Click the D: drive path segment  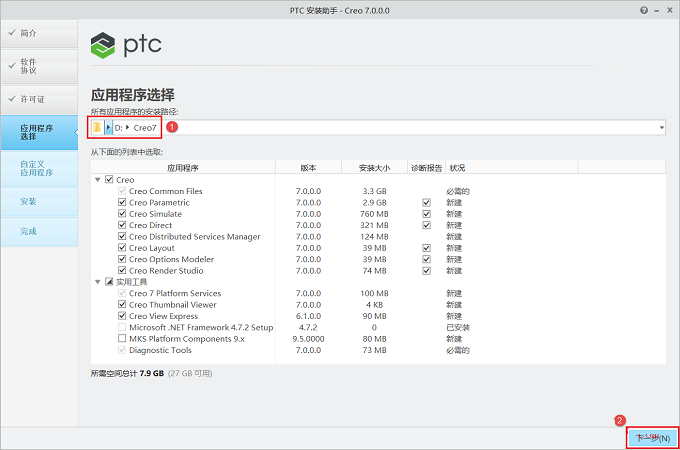(x=118, y=128)
